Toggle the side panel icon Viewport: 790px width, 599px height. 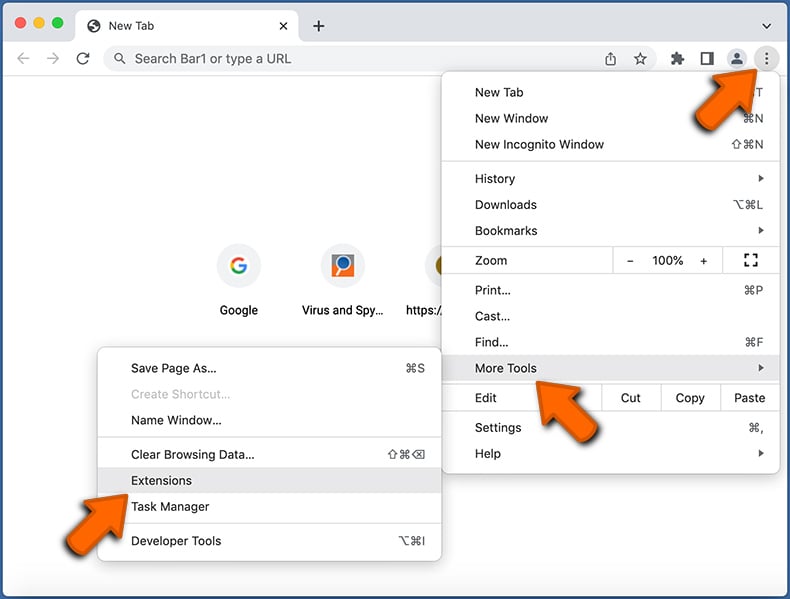707,59
